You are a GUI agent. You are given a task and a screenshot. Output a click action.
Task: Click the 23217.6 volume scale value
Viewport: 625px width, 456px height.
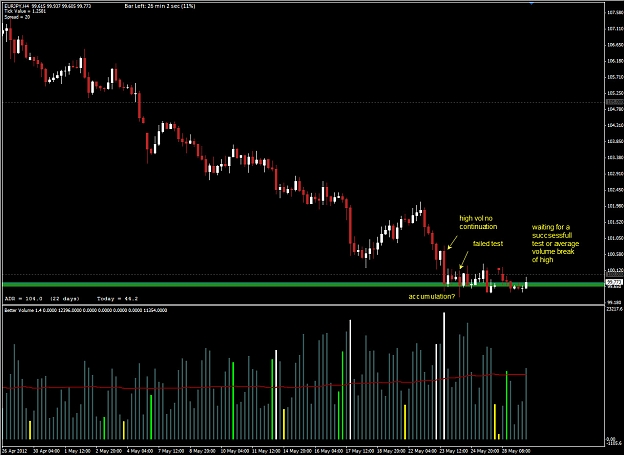click(615, 308)
